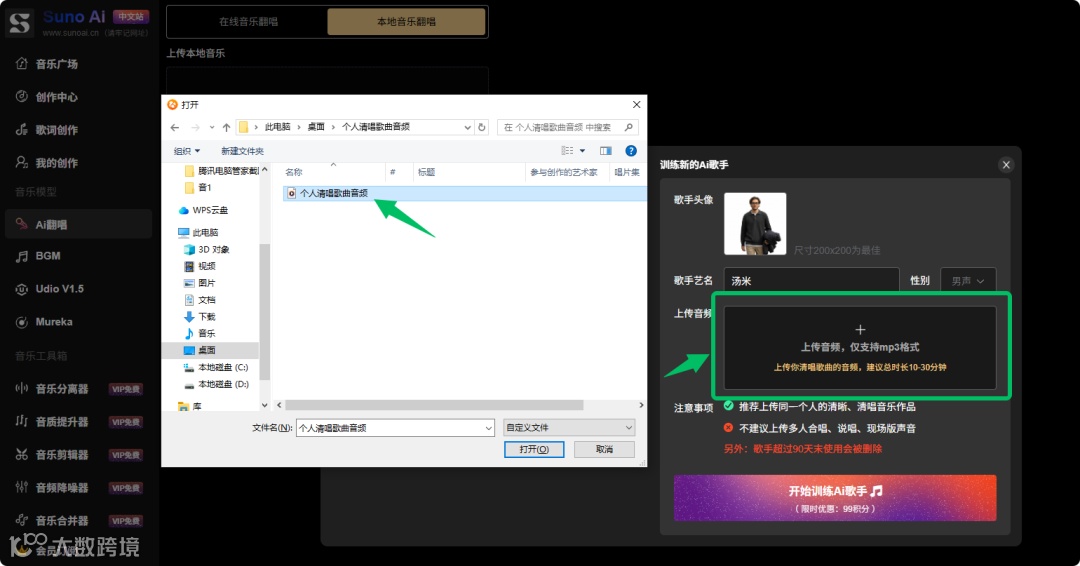
Task: Click the 中文站 badge
Action: [x=131, y=17]
